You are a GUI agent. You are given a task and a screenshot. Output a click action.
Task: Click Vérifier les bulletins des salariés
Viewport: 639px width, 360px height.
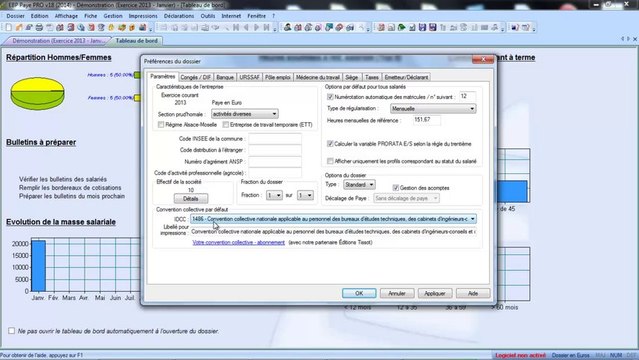point(63,179)
